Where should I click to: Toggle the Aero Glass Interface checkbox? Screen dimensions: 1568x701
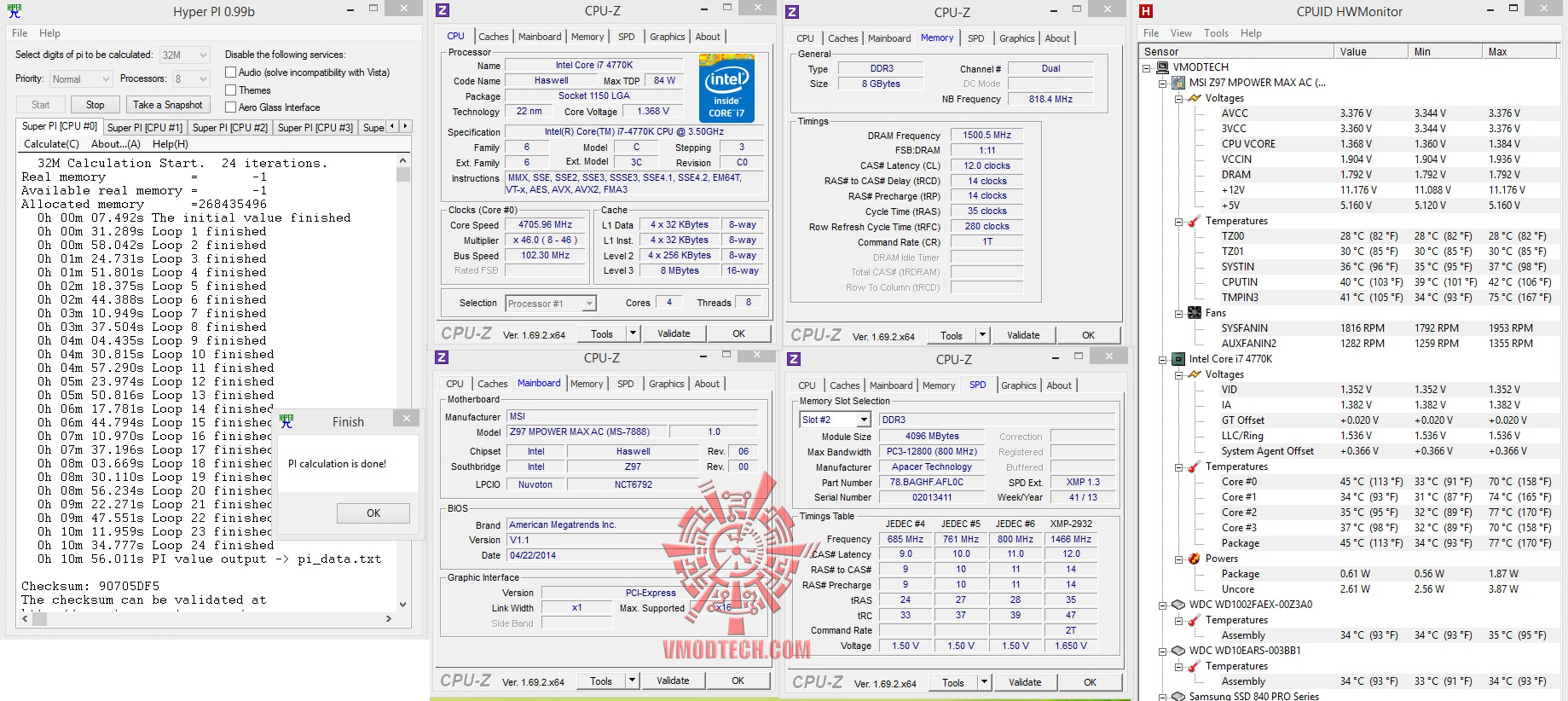[230, 107]
